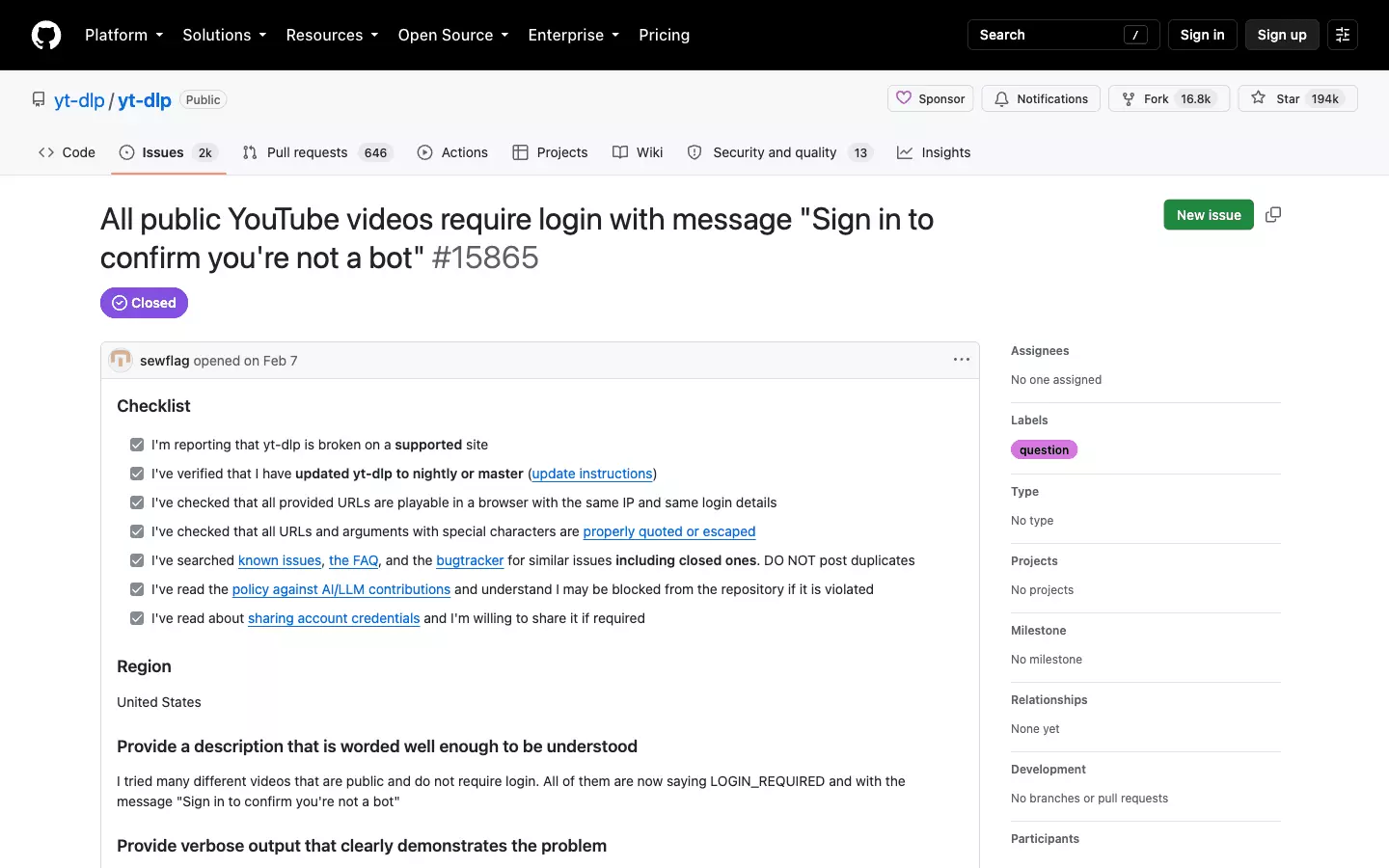Screen dimensions: 1389x868
Task: Click the Star count 194k
Action: click(x=1325, y=99)
